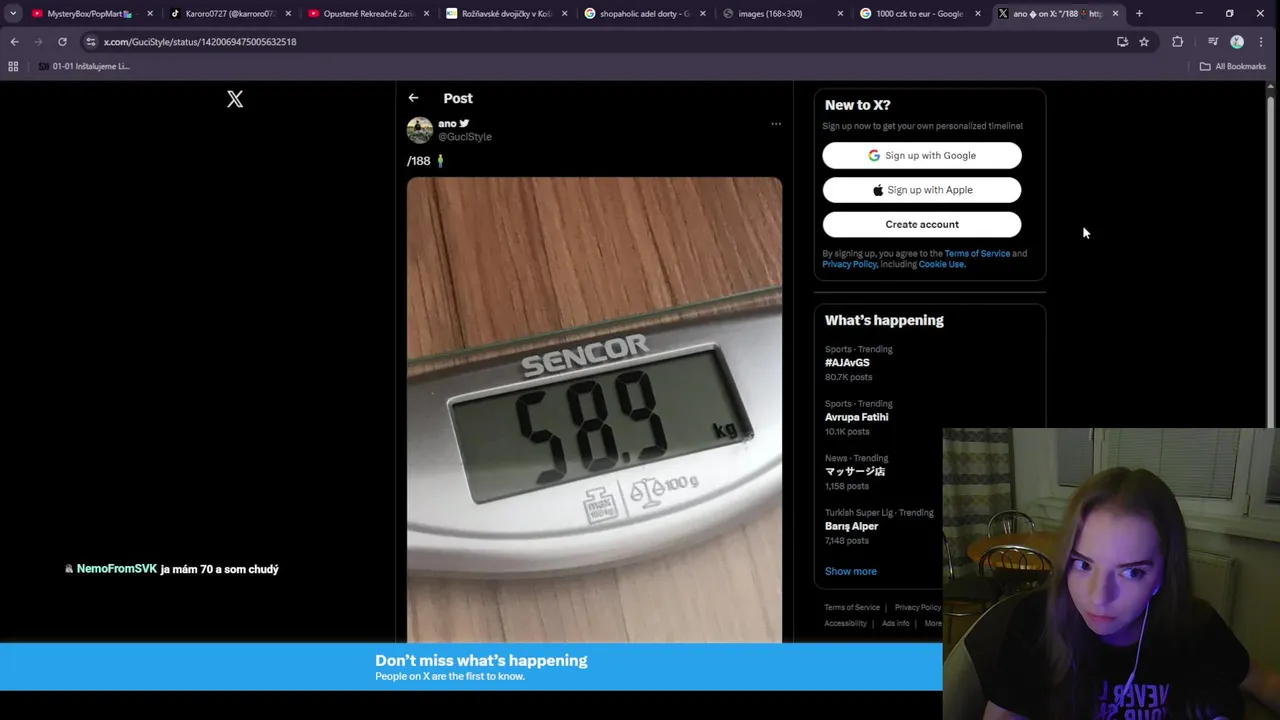
Task: Close the images (168×300) tab
Action: pyautogui.click(x=840, y=14)
